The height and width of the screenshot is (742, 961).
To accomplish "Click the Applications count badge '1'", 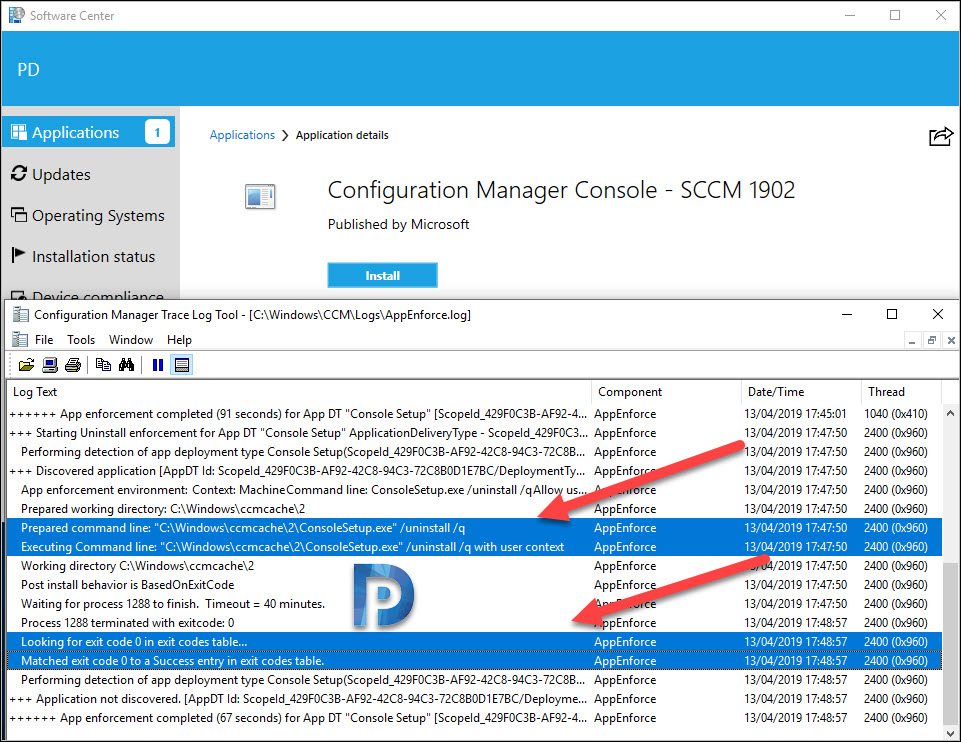I will 157,132.
